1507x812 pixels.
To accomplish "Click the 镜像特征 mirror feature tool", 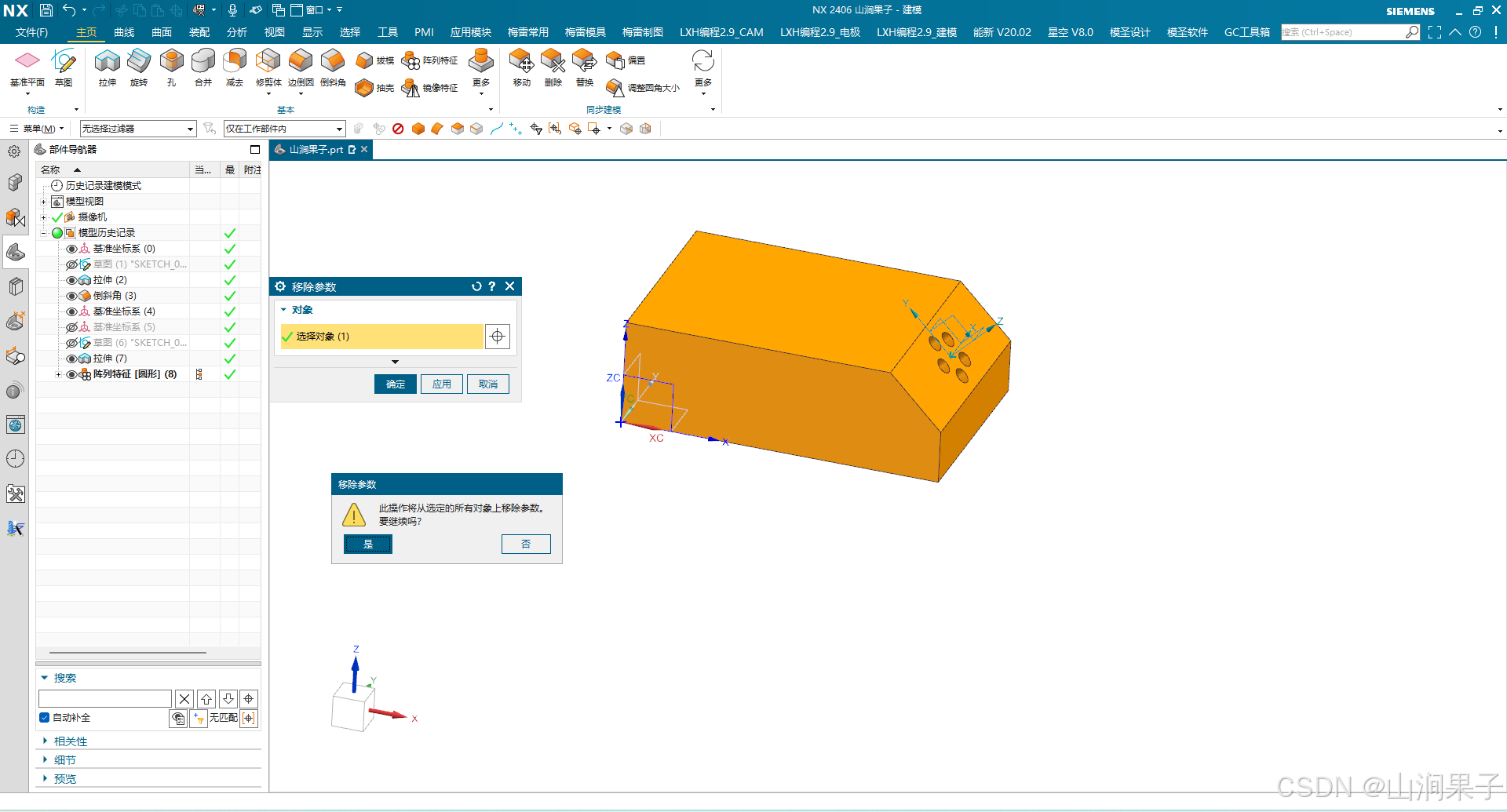I will pos(429,88).
